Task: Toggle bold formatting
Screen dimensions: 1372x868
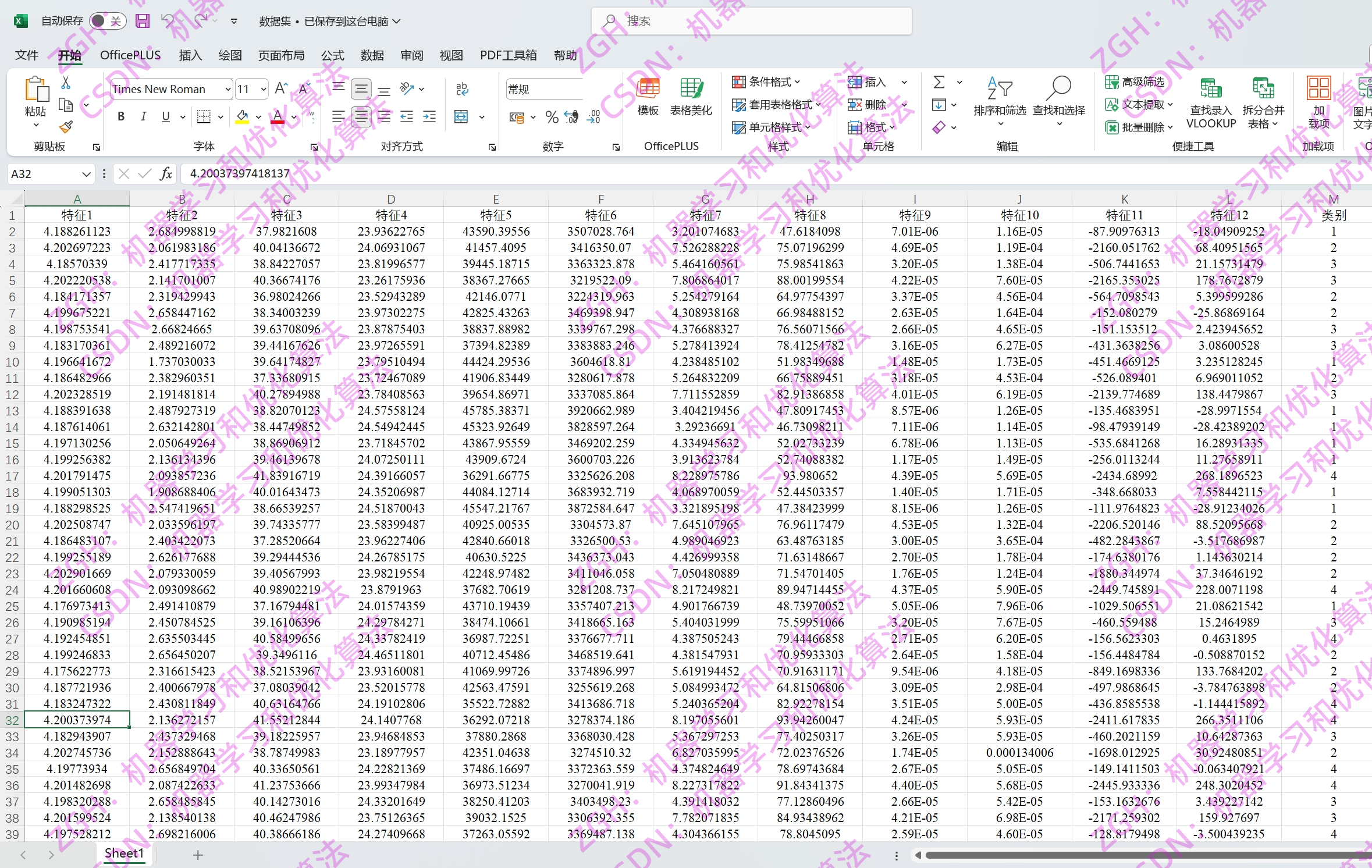Action: pos(121,117)
